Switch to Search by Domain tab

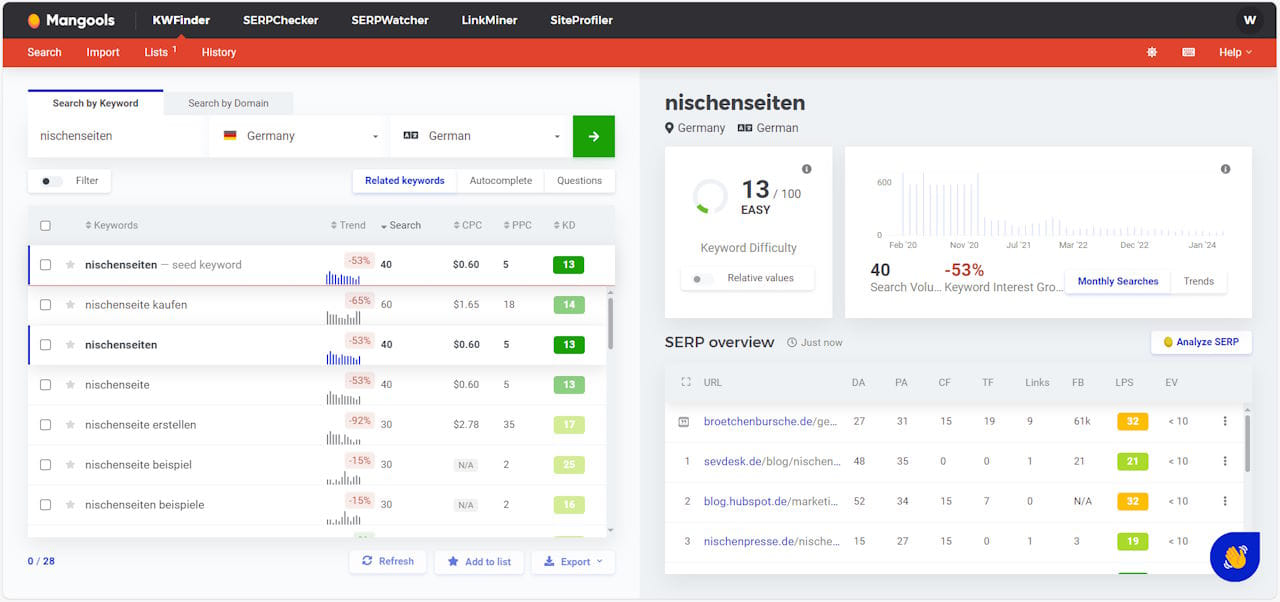pyautogui.click(x=228, y=103)
